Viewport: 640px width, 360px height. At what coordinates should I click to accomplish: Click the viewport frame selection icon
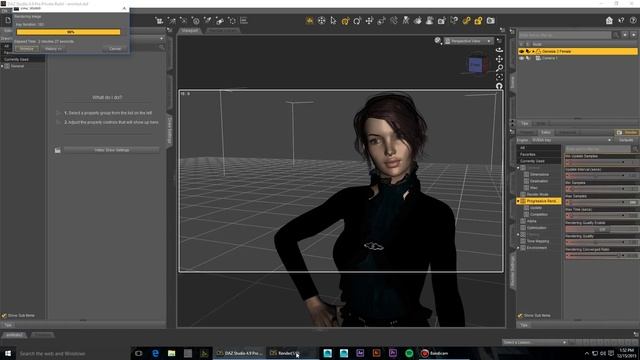tap(499, 77)
